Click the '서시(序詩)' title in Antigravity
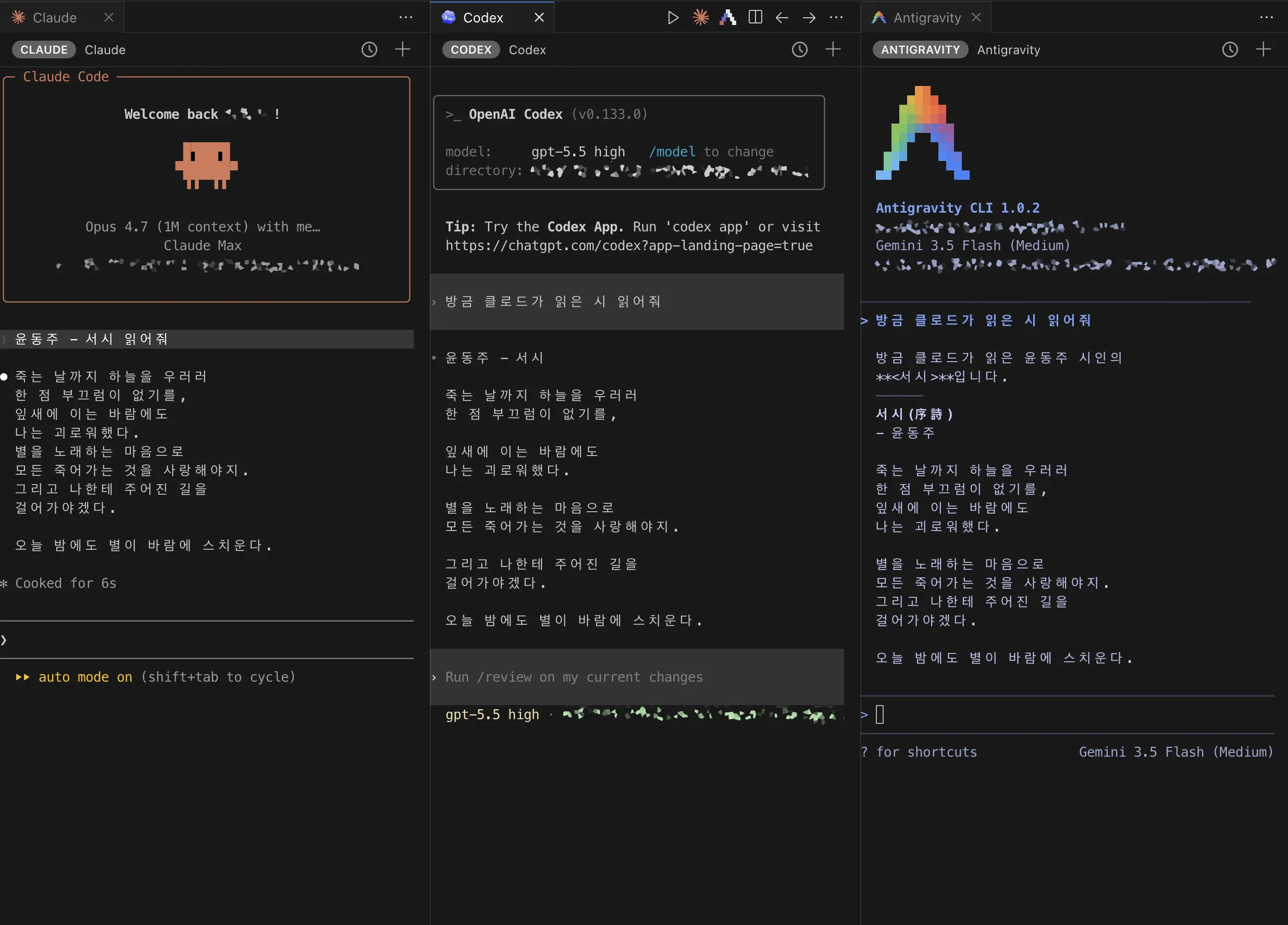 click(914, 414)
